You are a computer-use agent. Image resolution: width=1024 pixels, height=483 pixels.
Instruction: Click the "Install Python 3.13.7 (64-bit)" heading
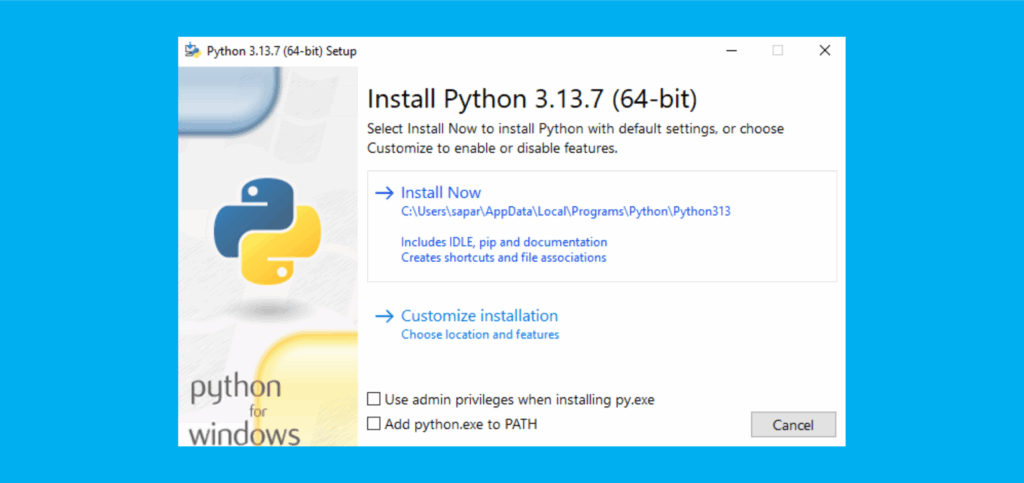coord(532,99)
